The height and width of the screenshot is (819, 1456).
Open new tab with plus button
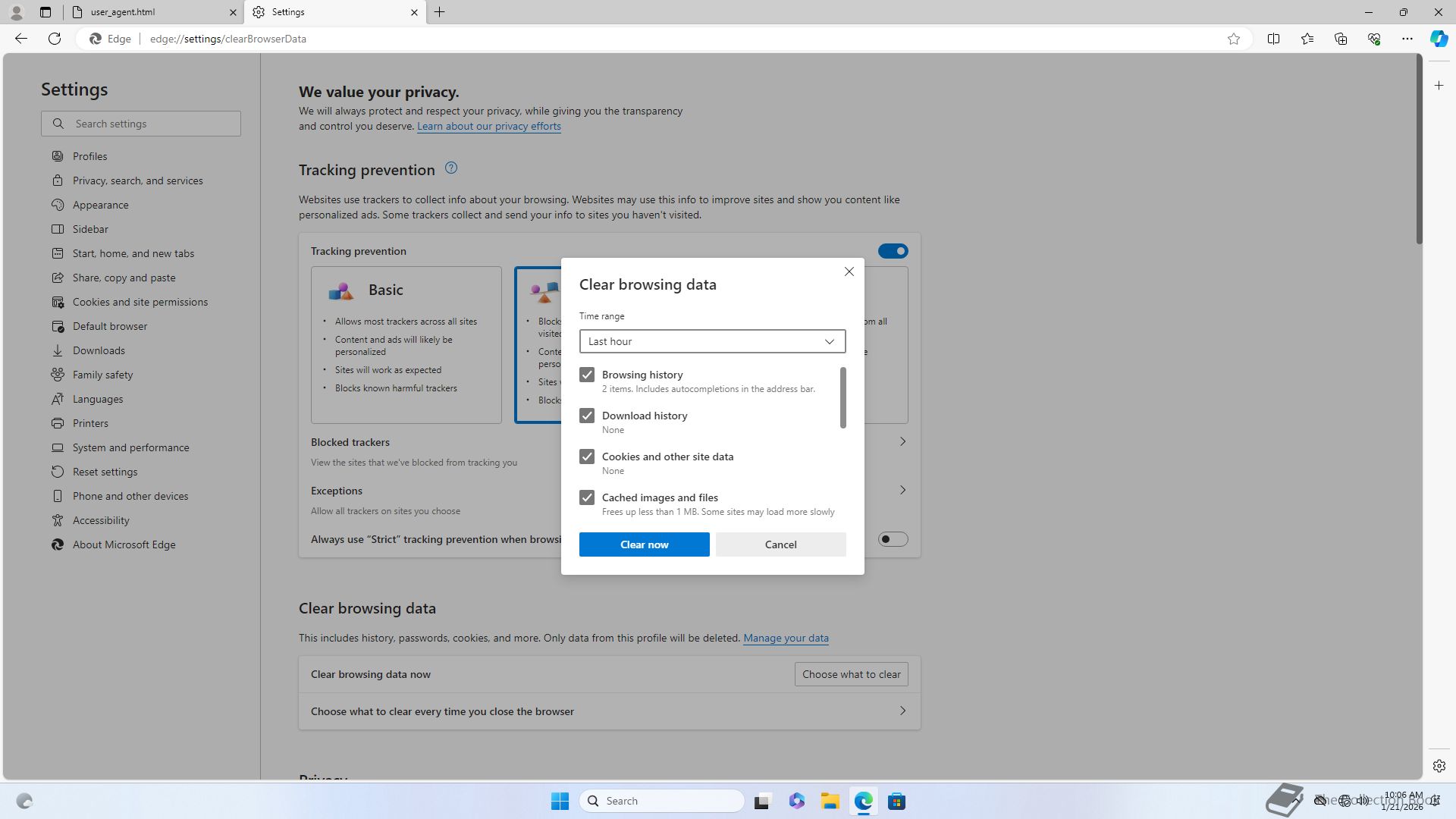440,12
